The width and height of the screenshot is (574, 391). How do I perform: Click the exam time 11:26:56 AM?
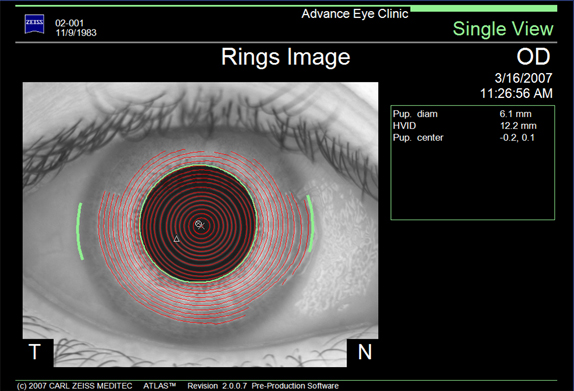[x=516, y=93]
